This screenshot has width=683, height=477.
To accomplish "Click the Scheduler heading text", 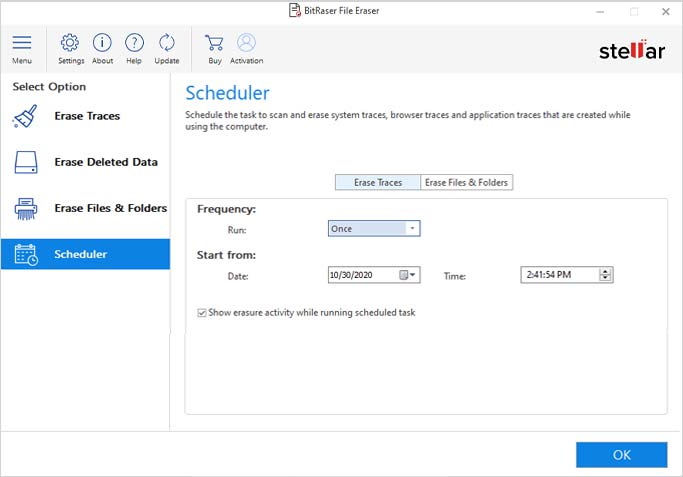I will [x=227, y=93].
